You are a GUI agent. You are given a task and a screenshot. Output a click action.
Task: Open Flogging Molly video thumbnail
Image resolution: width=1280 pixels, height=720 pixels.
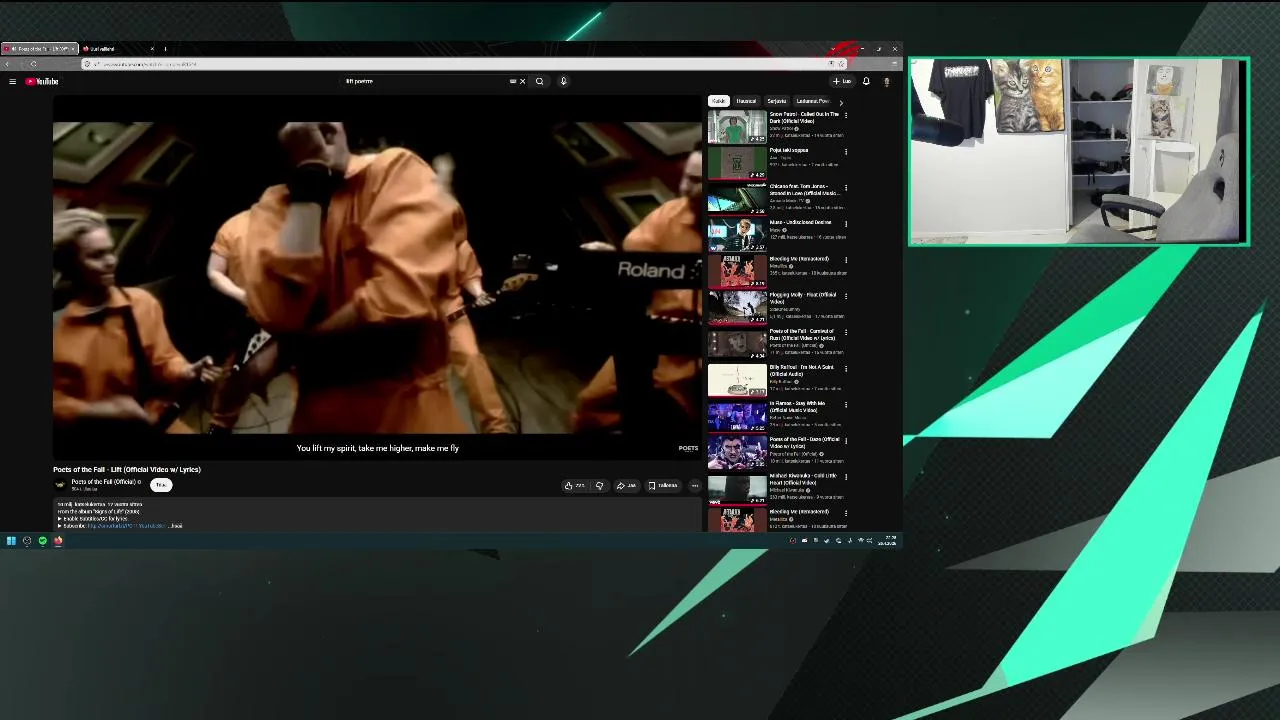point(737,307)
